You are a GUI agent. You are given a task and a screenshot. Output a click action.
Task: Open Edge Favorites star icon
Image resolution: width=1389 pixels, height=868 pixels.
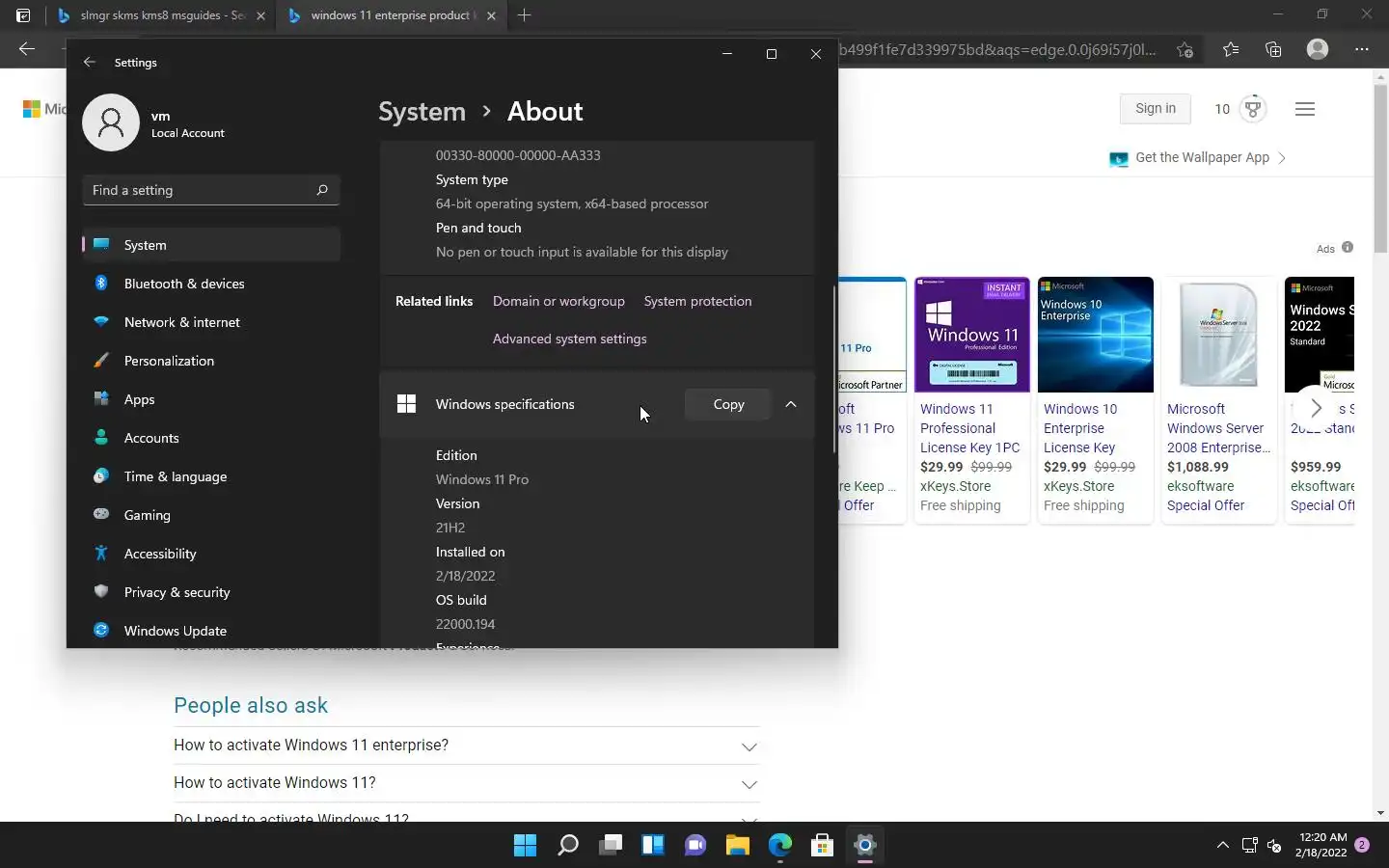pos(1231,49)
